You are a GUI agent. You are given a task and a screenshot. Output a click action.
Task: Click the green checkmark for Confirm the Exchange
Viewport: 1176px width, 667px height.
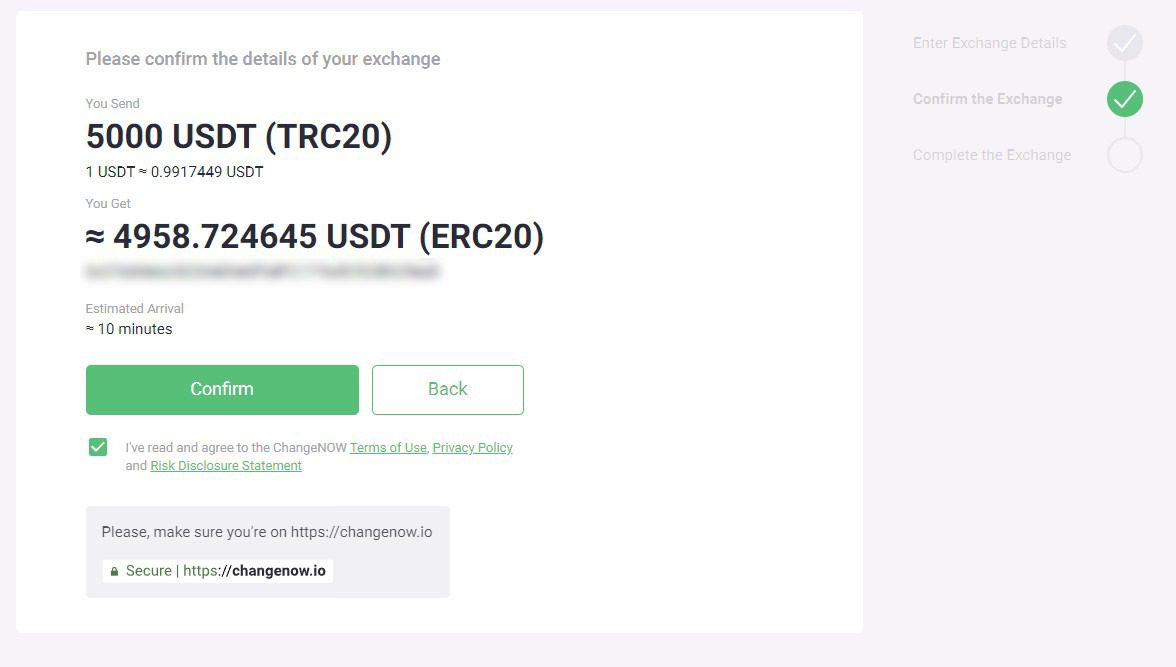(x=1124, y=99)
